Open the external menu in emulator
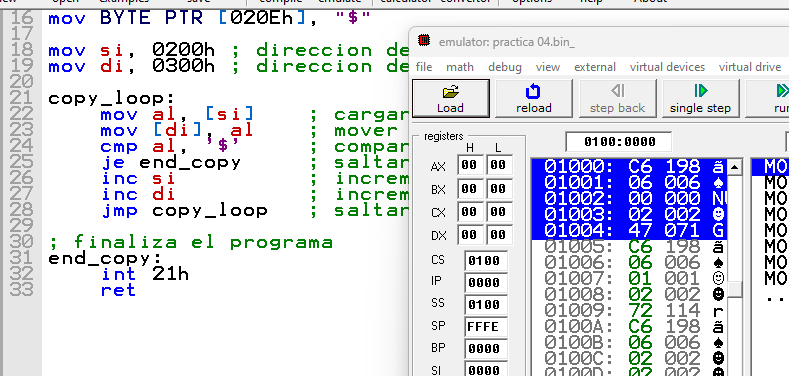The image size is (789, 376). coord(595,67)
